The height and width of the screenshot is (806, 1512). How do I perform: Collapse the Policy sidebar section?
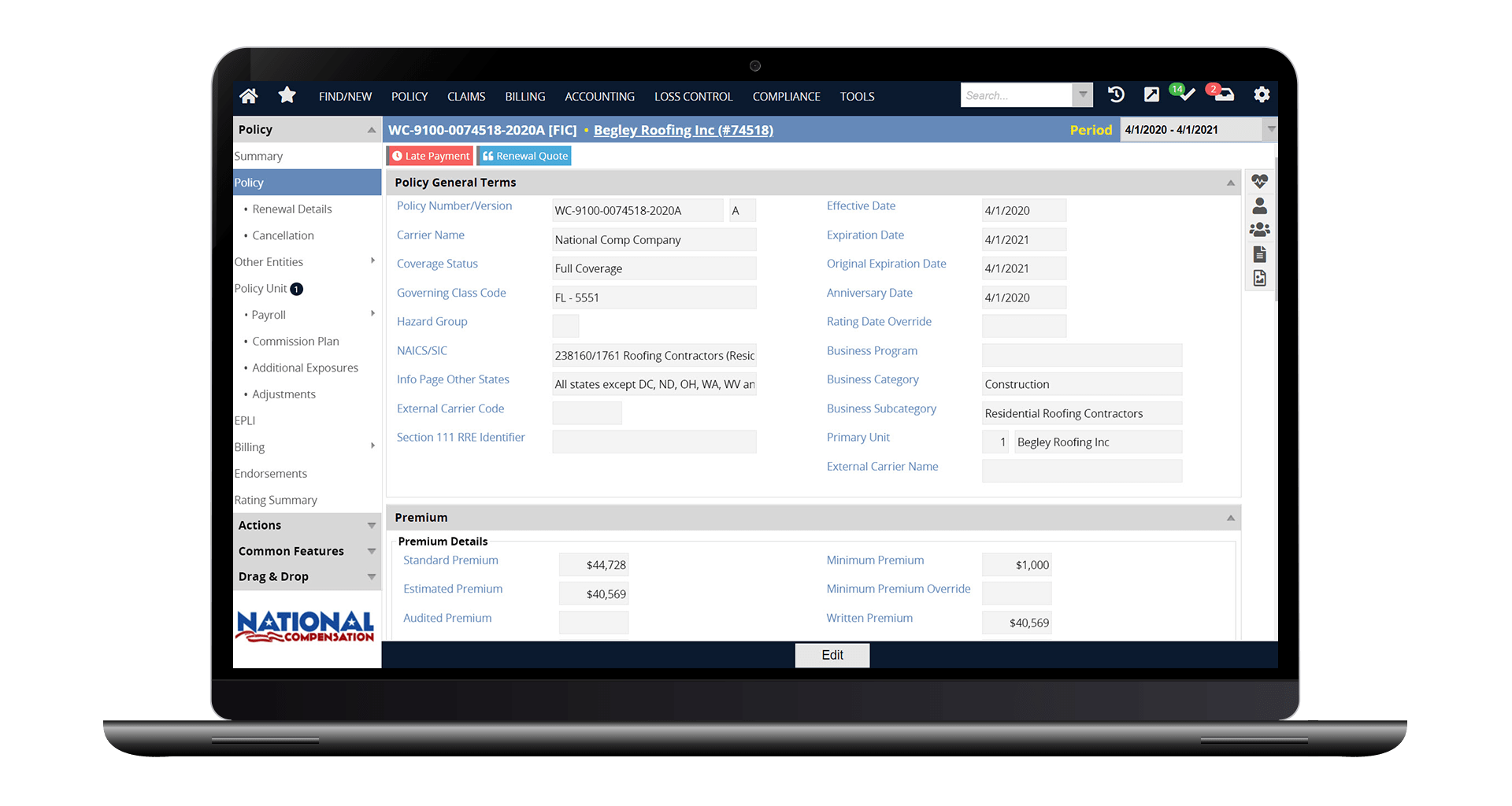372,130
